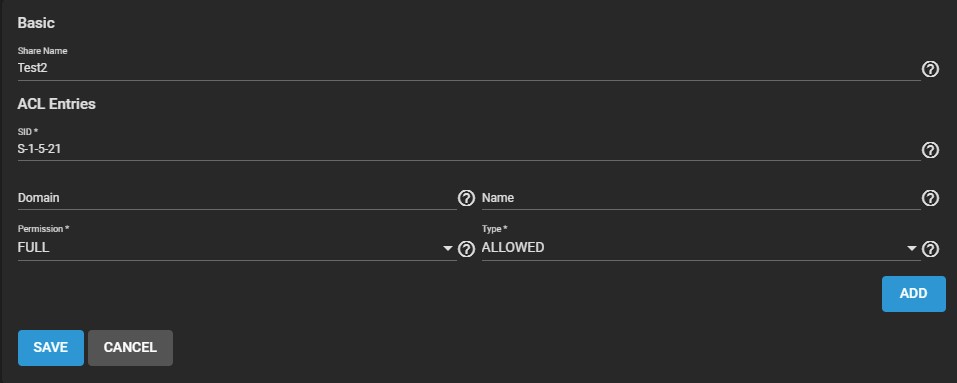
Task: Save the ACL changes
Action: pos(51,348)
